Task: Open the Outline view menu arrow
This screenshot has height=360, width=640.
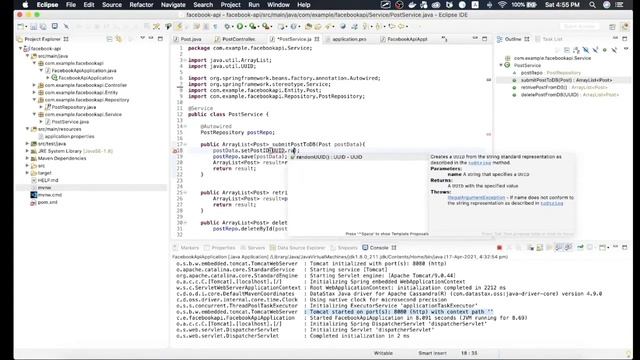Action: pyautogui.click(x=626, y=49)
